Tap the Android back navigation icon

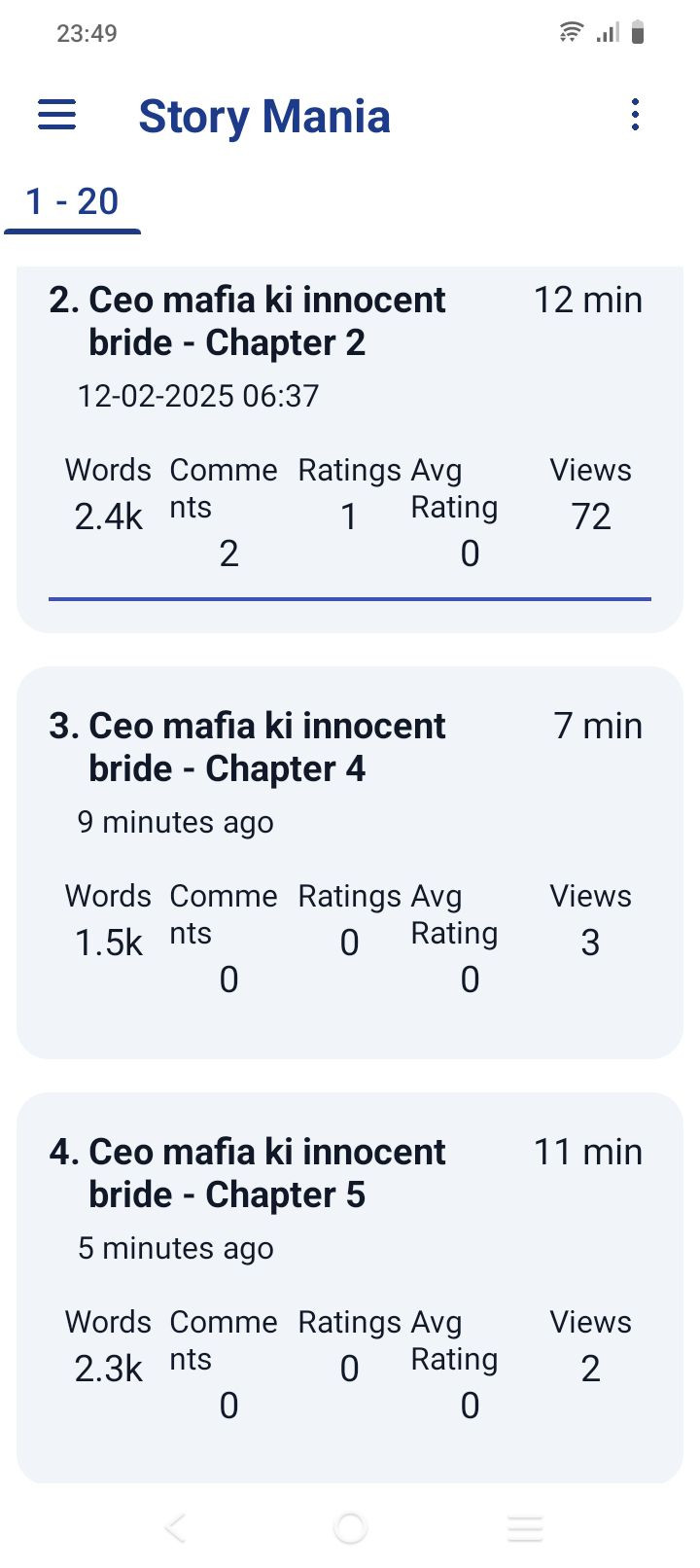175,1528
